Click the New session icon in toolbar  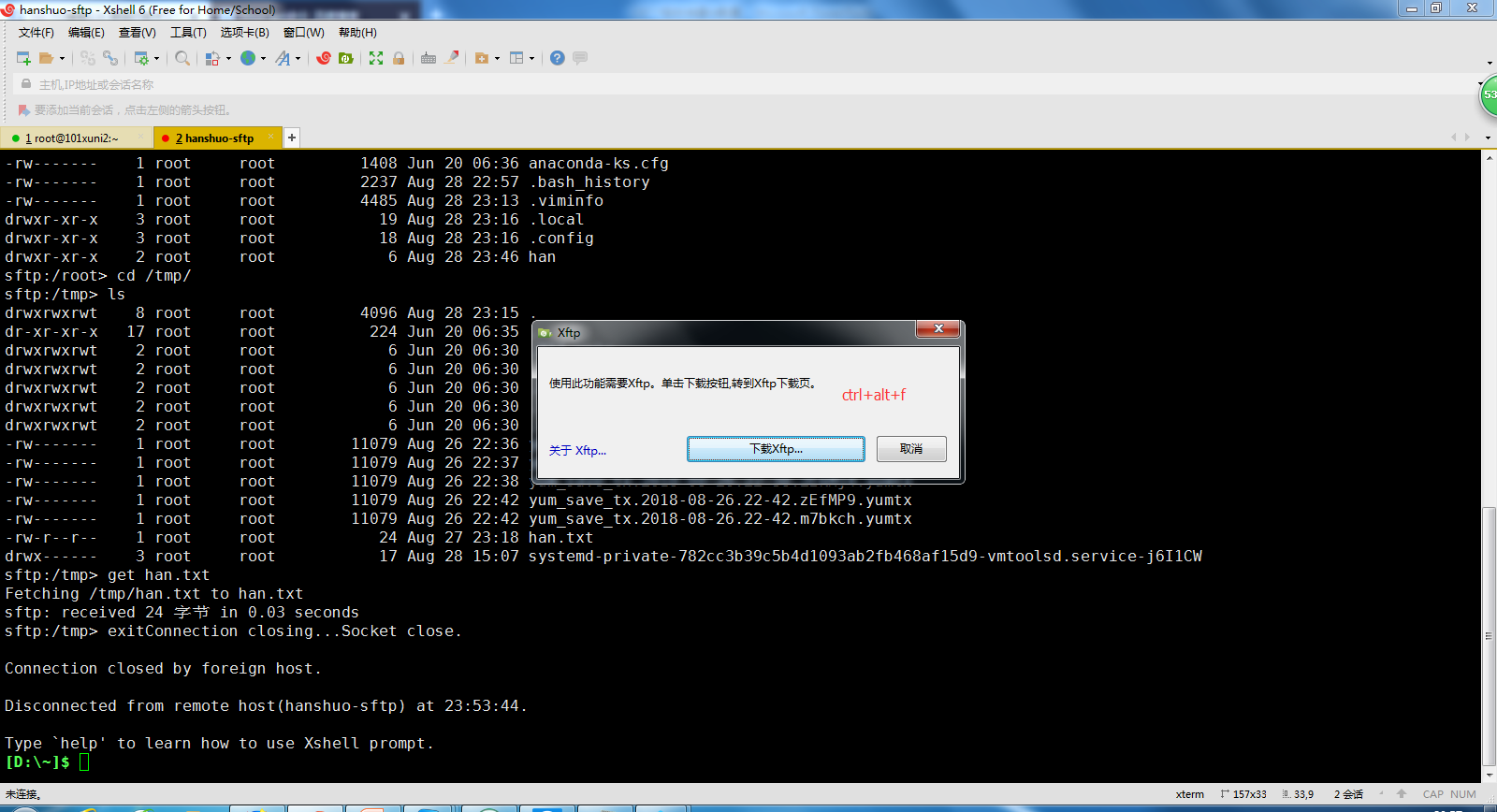(x=23, y=58)
